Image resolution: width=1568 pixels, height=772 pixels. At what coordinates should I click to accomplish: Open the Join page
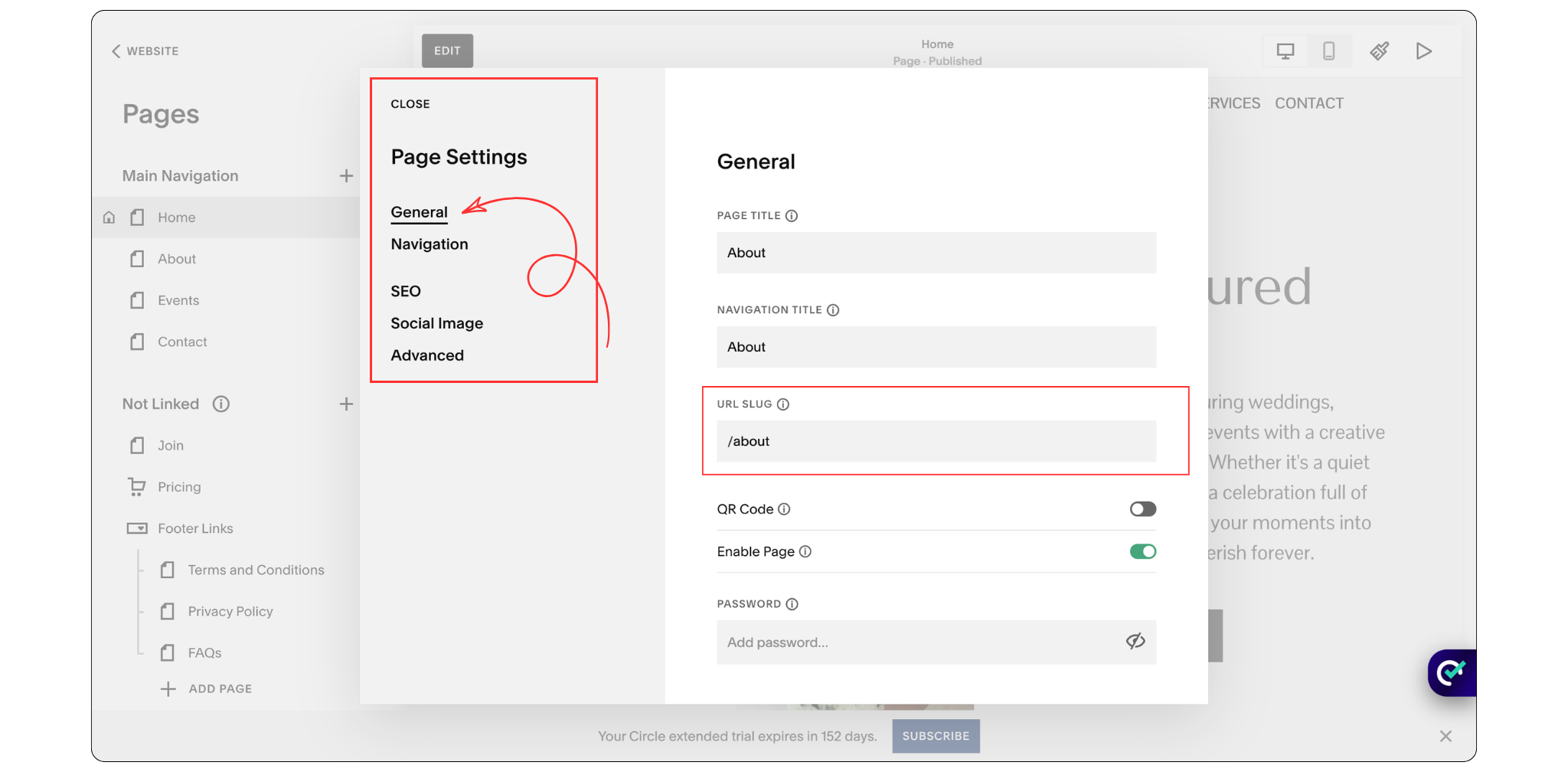click(x=171, y=446)
